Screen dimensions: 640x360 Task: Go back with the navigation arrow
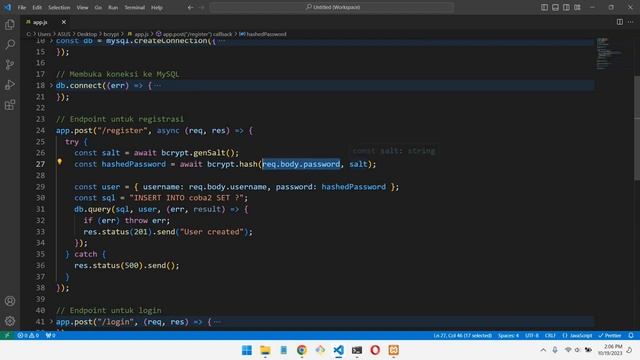tap(190, 7)
